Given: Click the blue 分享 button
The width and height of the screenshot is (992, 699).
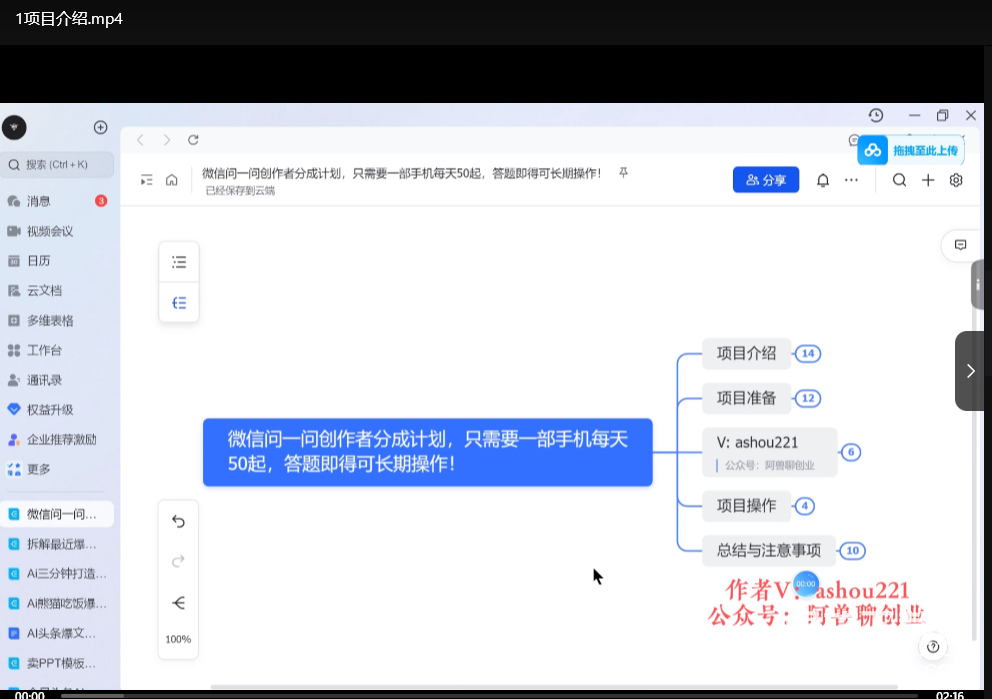Looking at the screenshot, I should coord(766,180).
